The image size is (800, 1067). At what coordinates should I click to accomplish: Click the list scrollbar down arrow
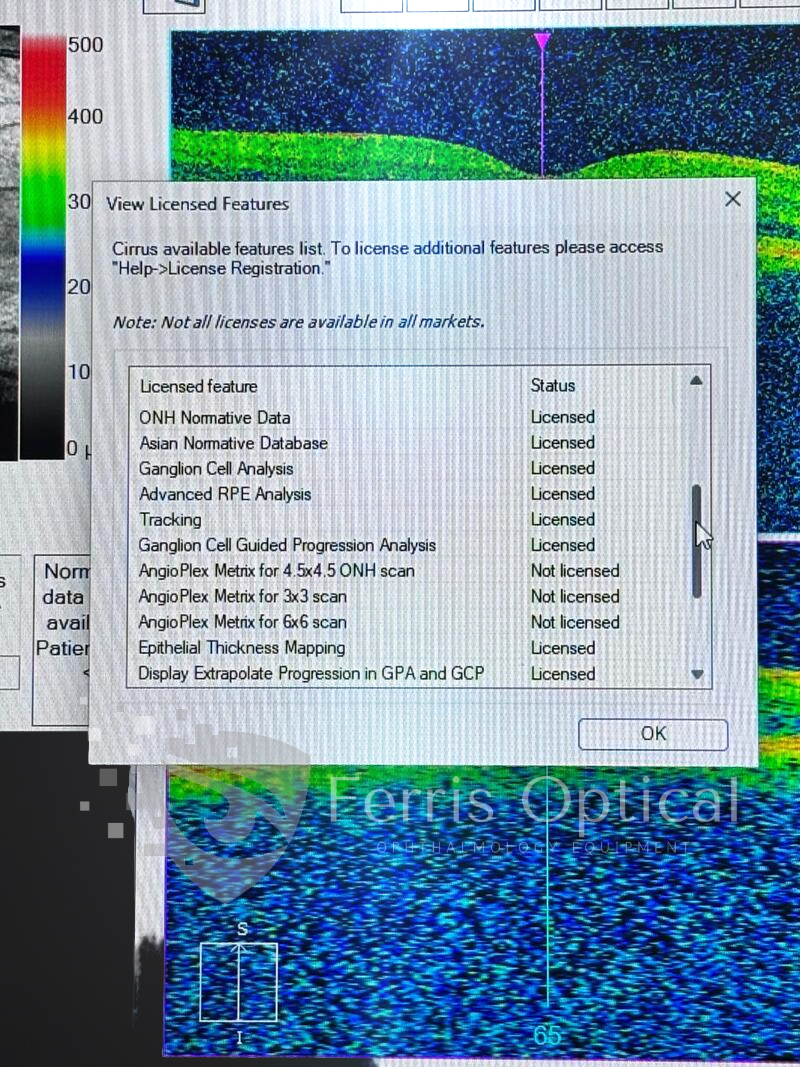point(697,674)
